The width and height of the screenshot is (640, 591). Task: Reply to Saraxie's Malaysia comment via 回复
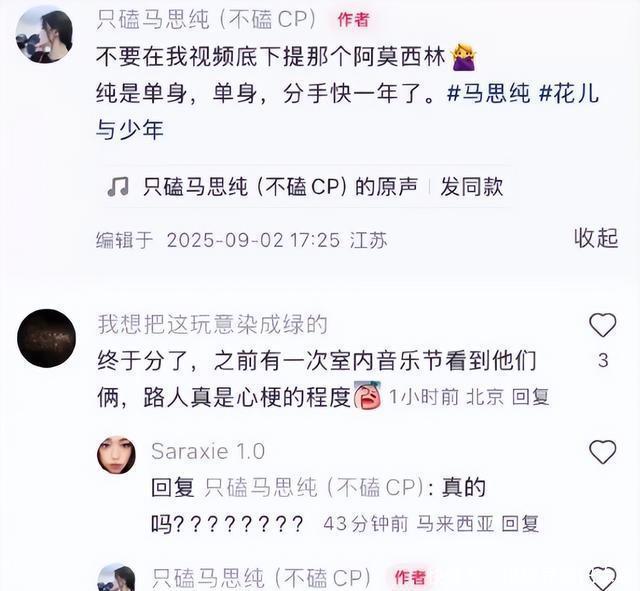tap(520, 524)
